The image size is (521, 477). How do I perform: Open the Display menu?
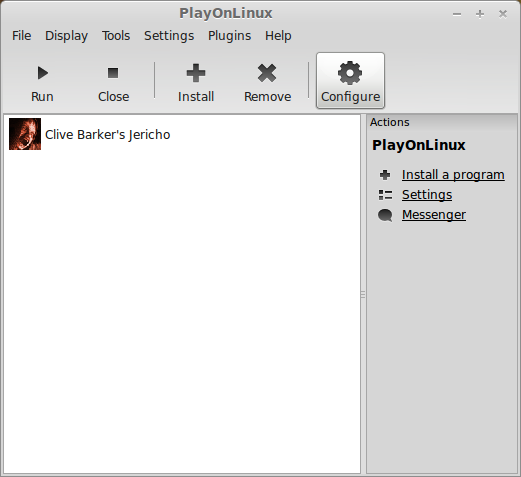(66, 36)
